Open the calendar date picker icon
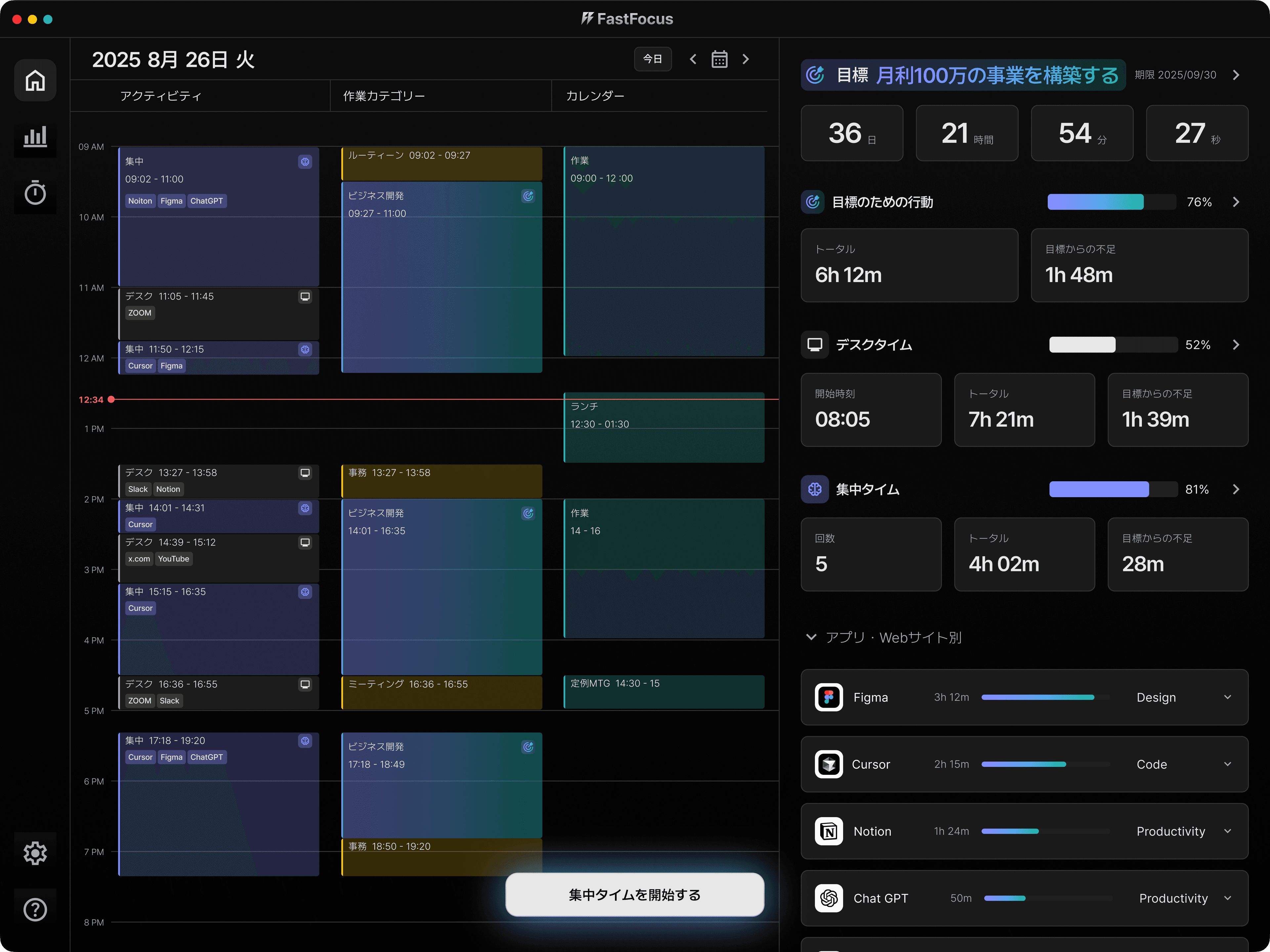Screen dimensions: 1270x952 pyautogui.click(x=719, y=59)
